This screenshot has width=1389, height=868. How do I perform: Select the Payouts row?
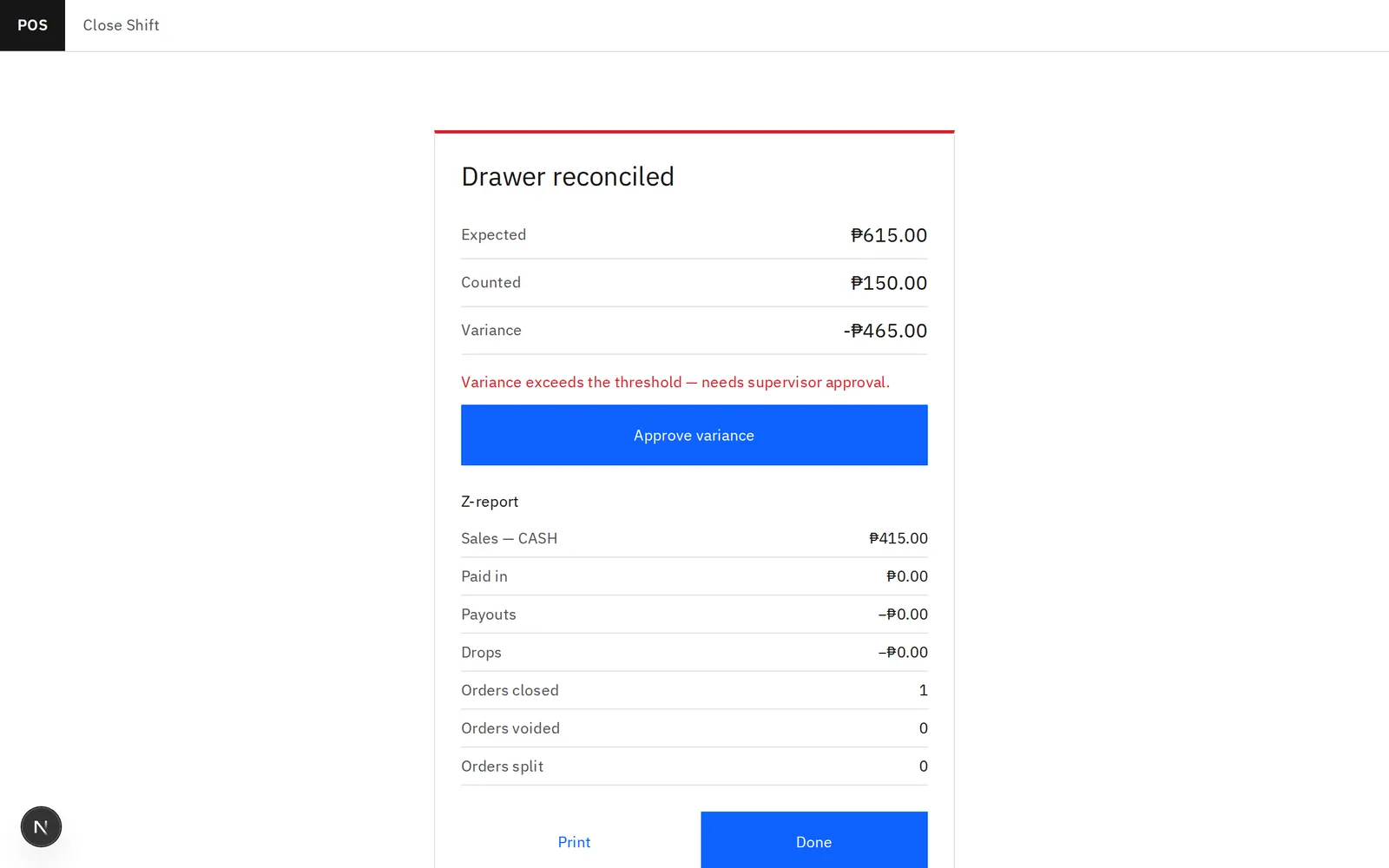(x=694, y=615)
